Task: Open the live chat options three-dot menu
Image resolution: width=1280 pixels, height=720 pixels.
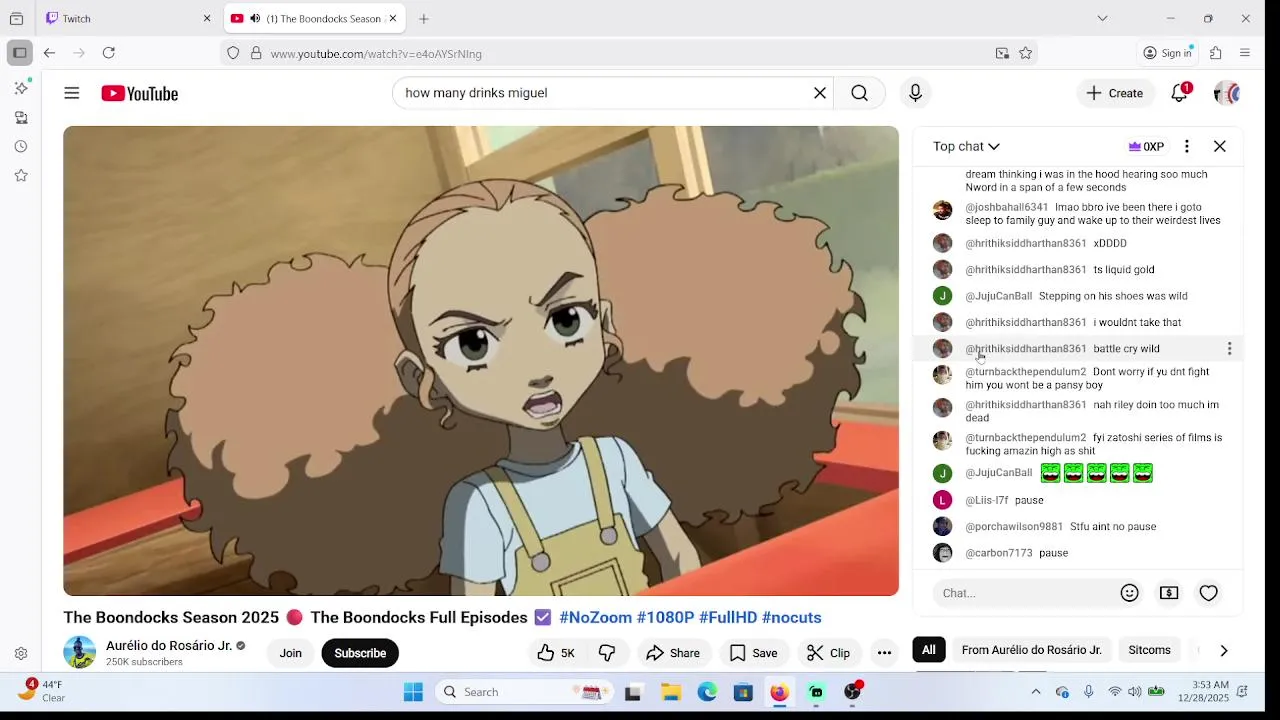Action: coord(1187,146)
